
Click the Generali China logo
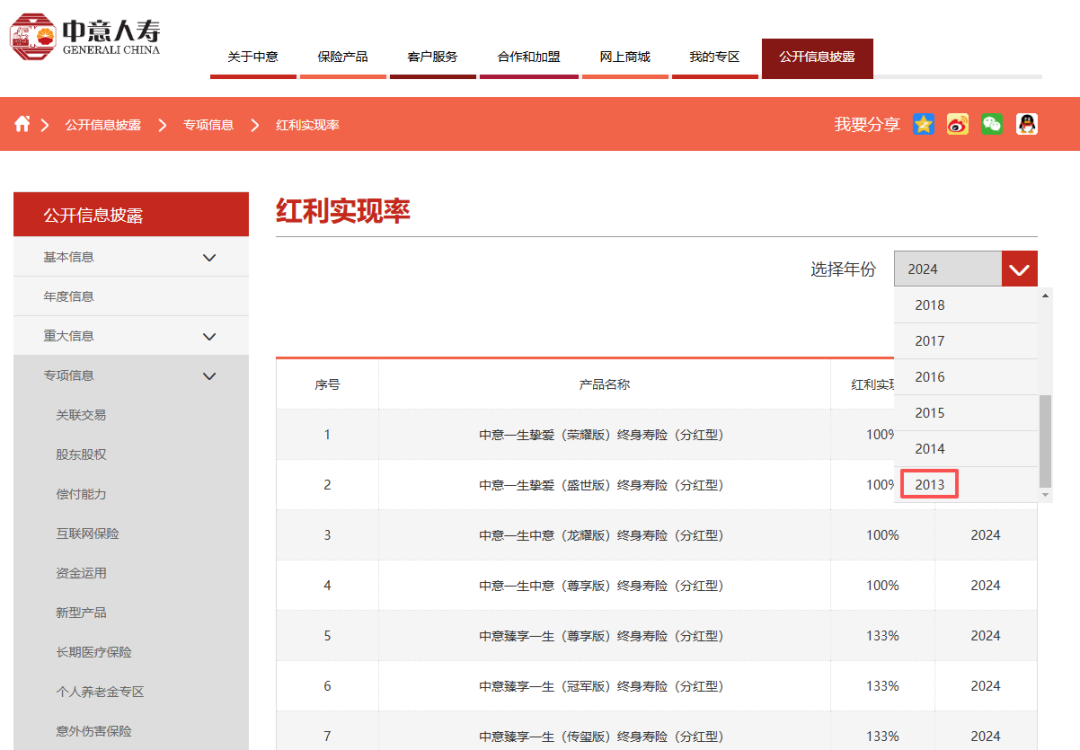click(x=85, y=37)
